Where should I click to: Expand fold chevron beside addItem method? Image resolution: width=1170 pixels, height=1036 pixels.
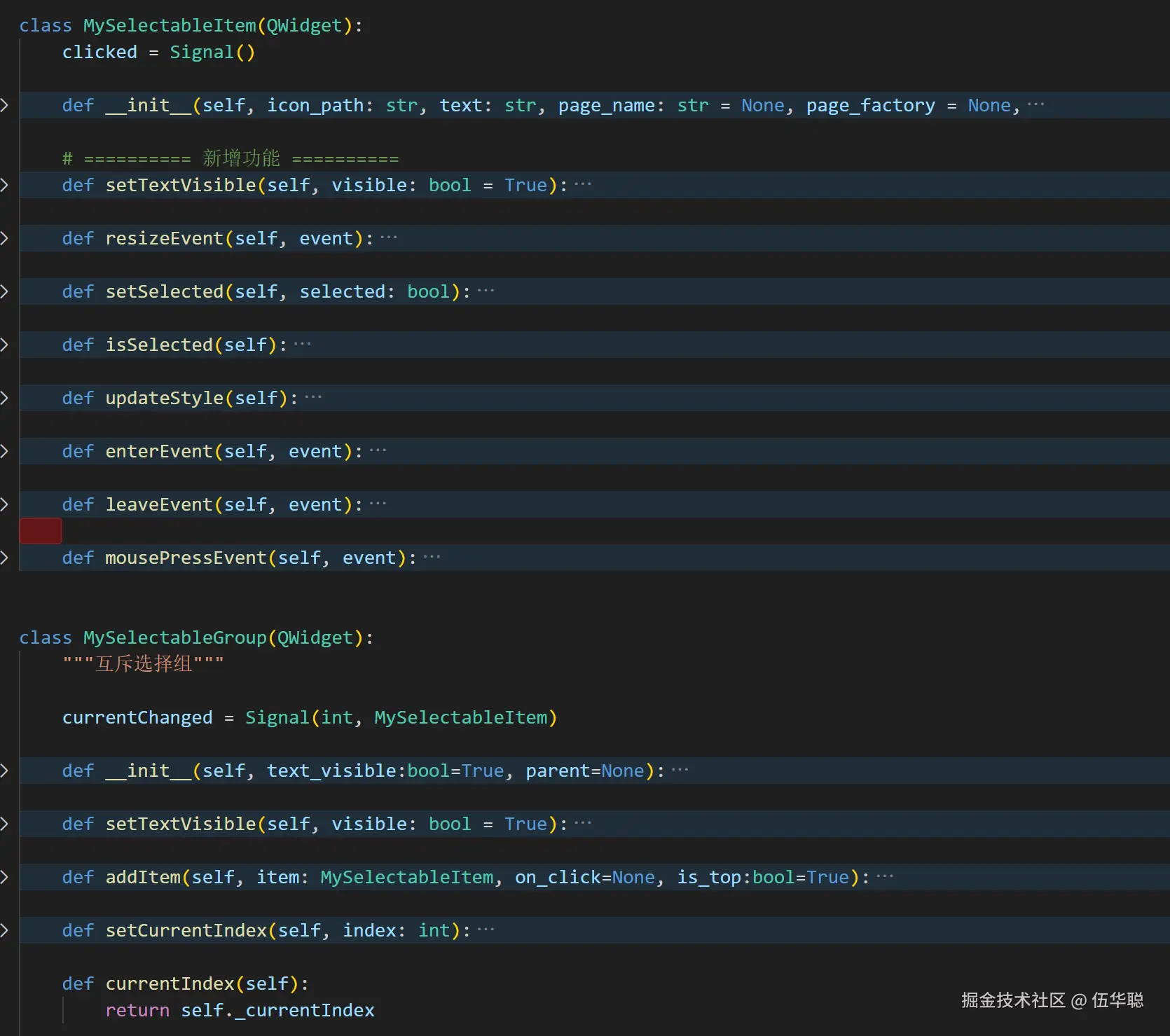tap(4, 877)
